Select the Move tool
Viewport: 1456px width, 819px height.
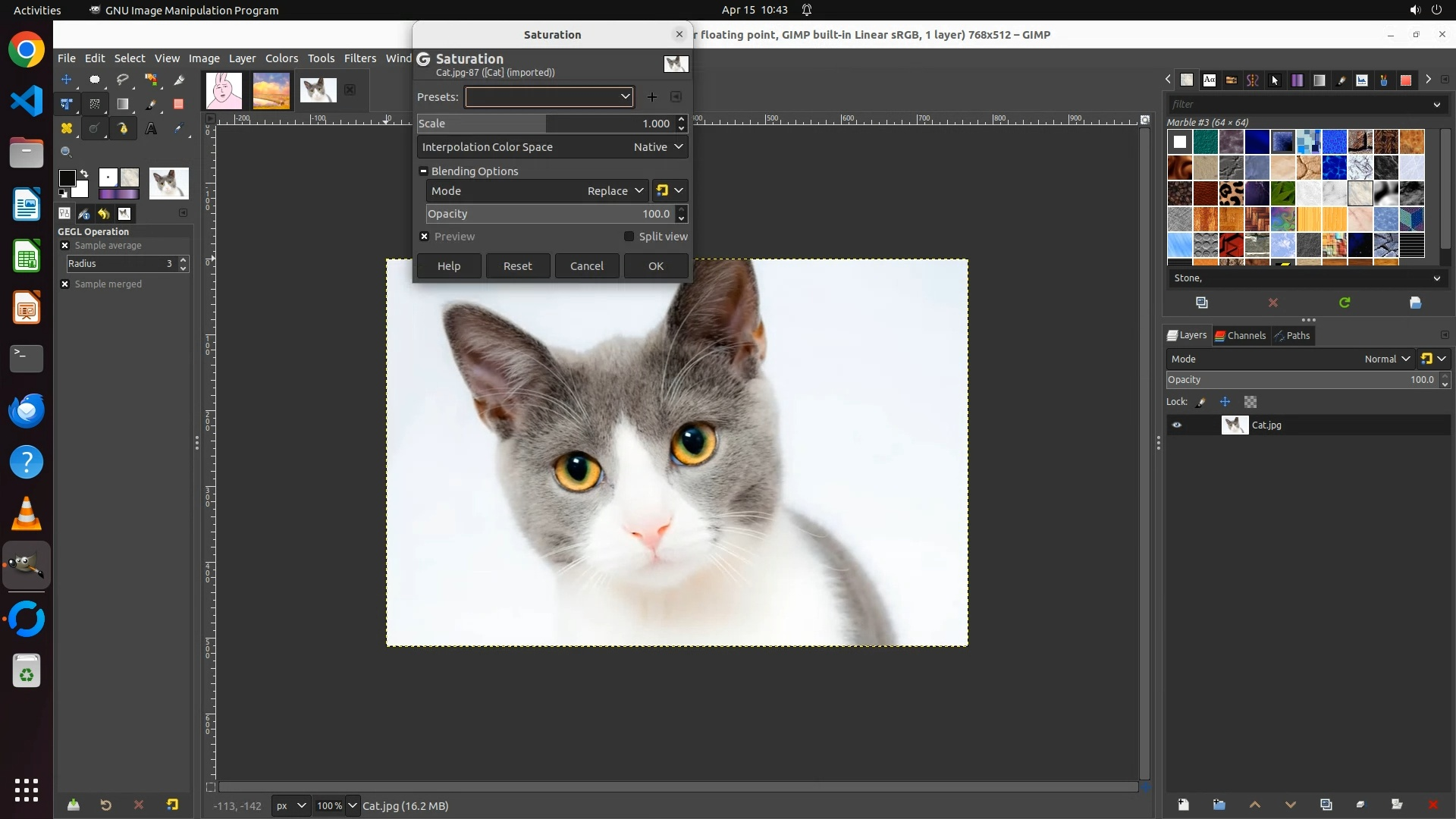[67, 80]
